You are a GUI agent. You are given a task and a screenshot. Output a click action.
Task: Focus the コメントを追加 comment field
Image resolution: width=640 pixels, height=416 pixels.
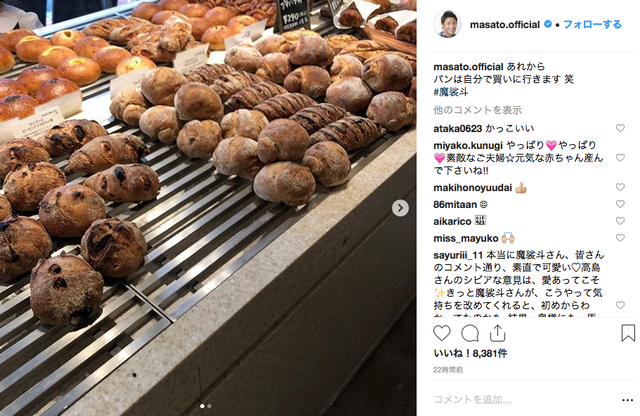point(524,400)
